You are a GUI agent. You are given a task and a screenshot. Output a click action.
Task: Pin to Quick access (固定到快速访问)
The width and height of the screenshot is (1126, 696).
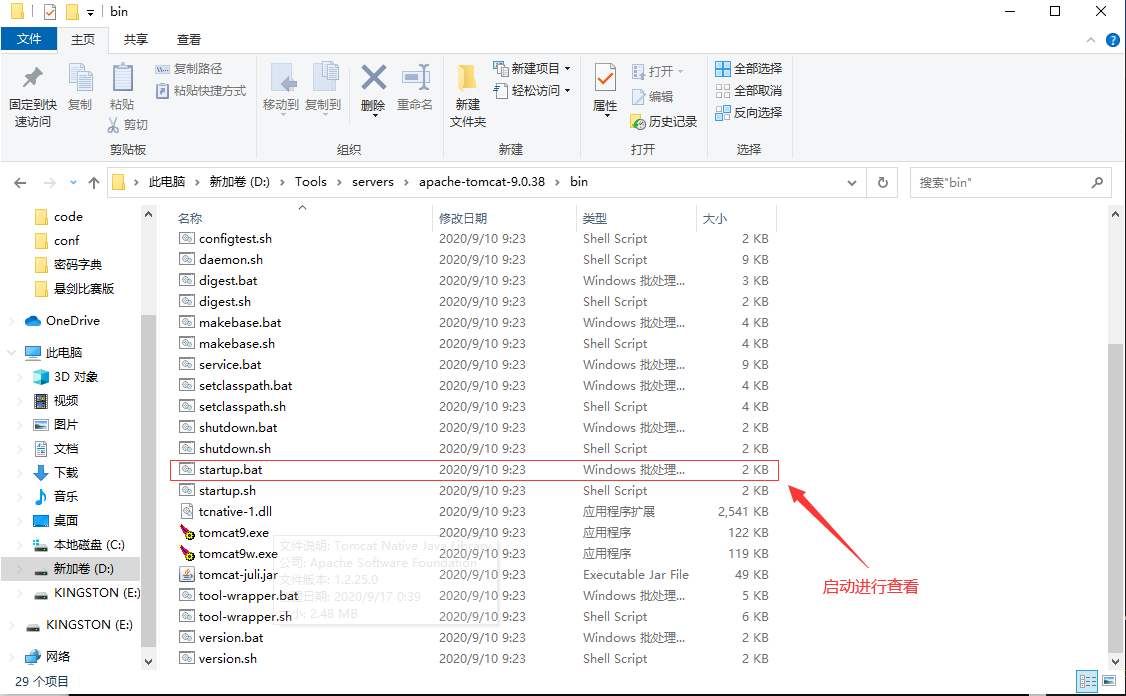32,96
